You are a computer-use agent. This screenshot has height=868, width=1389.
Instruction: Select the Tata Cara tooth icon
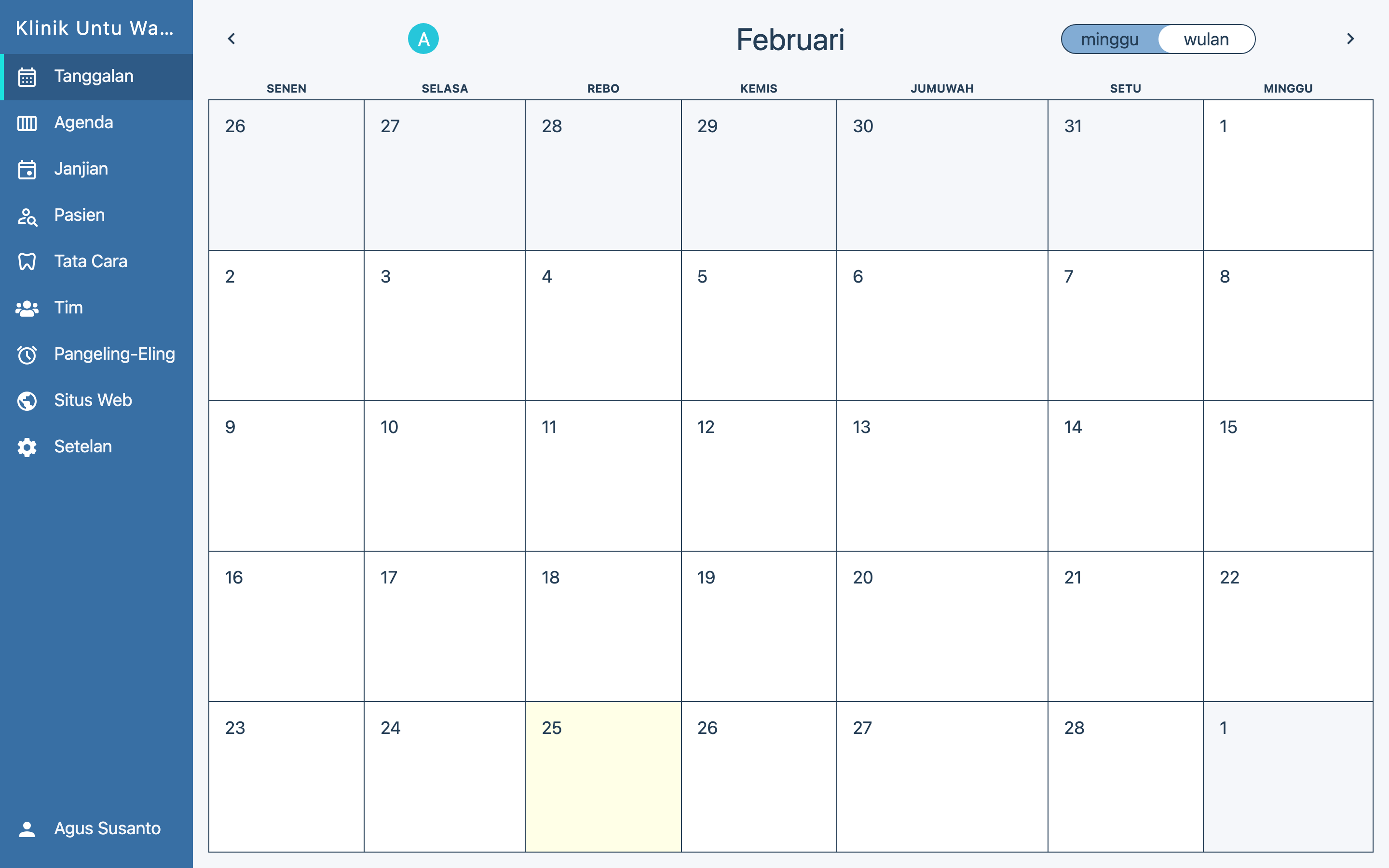point(27,262)
